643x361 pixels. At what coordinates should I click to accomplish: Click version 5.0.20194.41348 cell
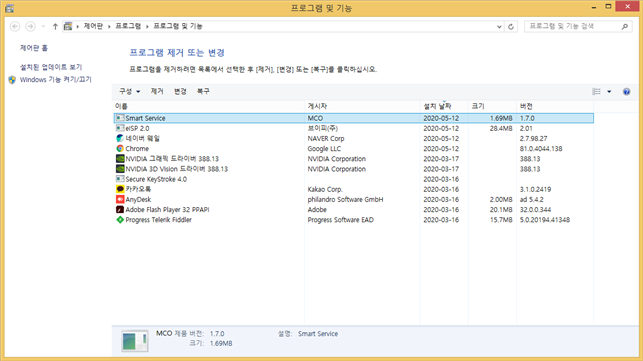[545, 220]
